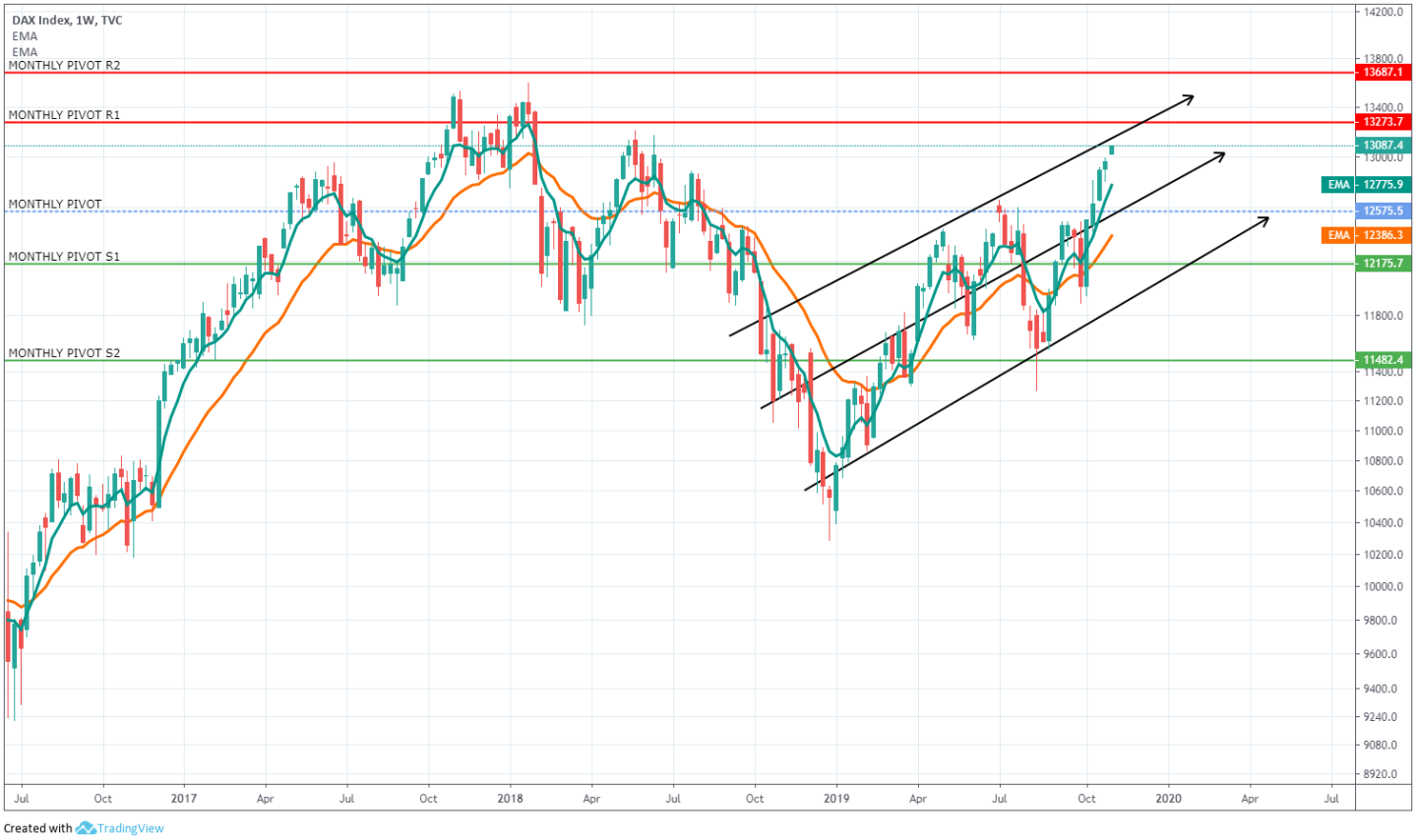Viewport: 1417px width, 840px height.
Task: Click the 2017 label on the time axis
Action: (x=184, y=799)
